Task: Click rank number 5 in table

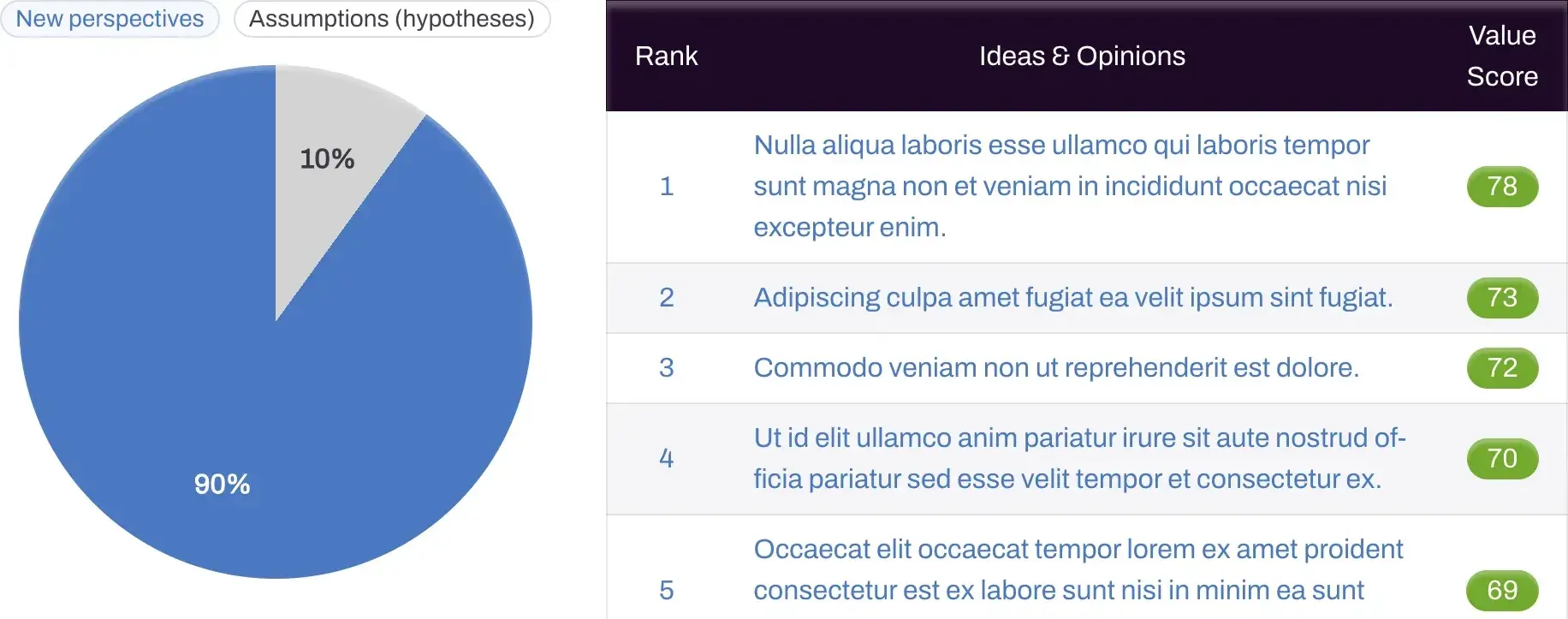Action: pyautogui.click(x=667, y=591)
